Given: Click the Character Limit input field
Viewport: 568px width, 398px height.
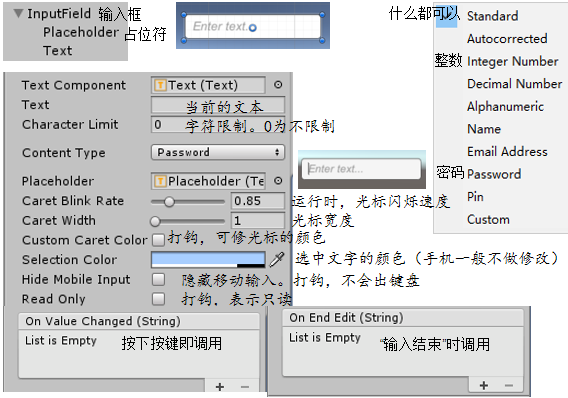Looking at the screenshot, I should (x=218, y=125).
